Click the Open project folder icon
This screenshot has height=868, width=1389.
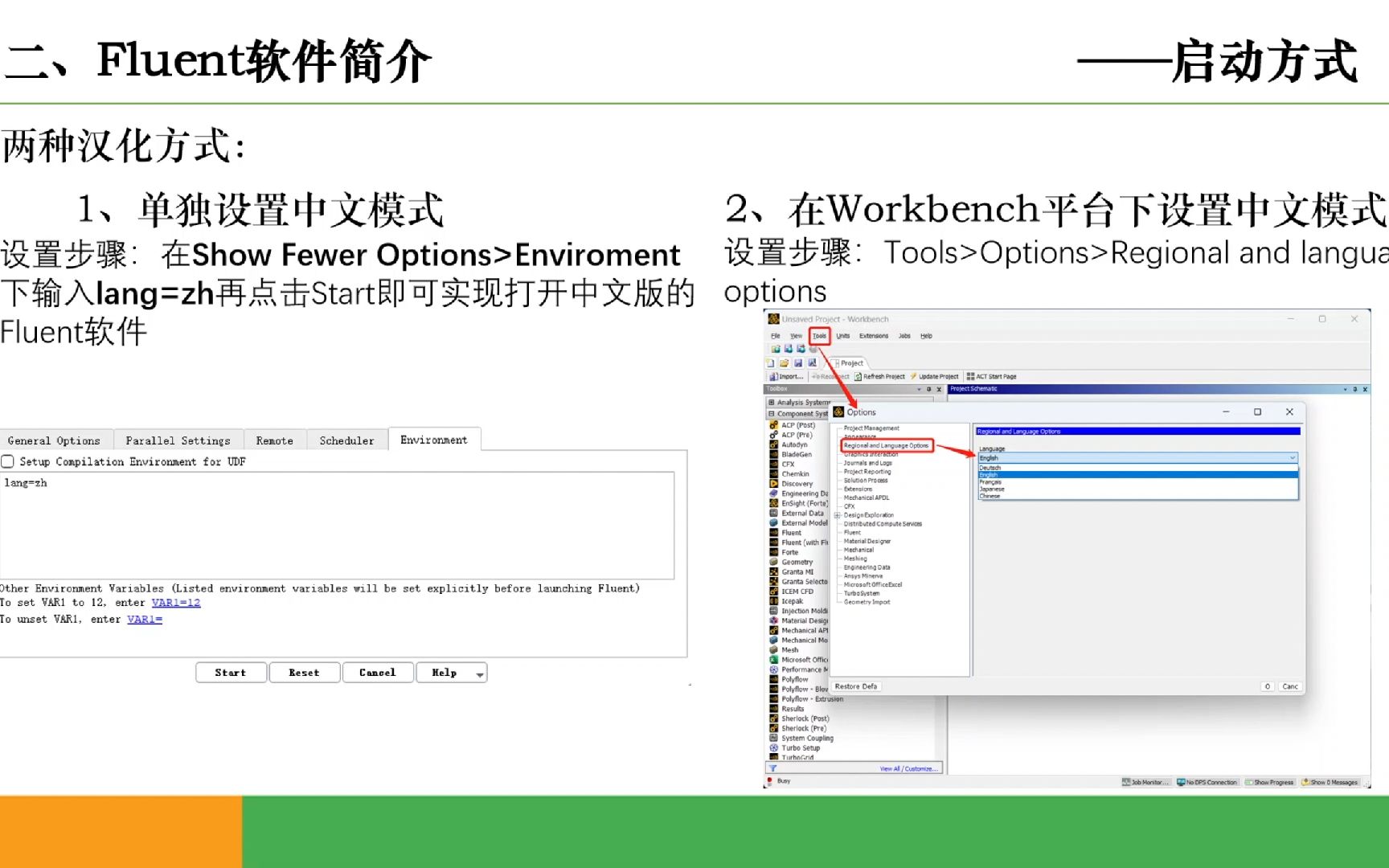784,363
